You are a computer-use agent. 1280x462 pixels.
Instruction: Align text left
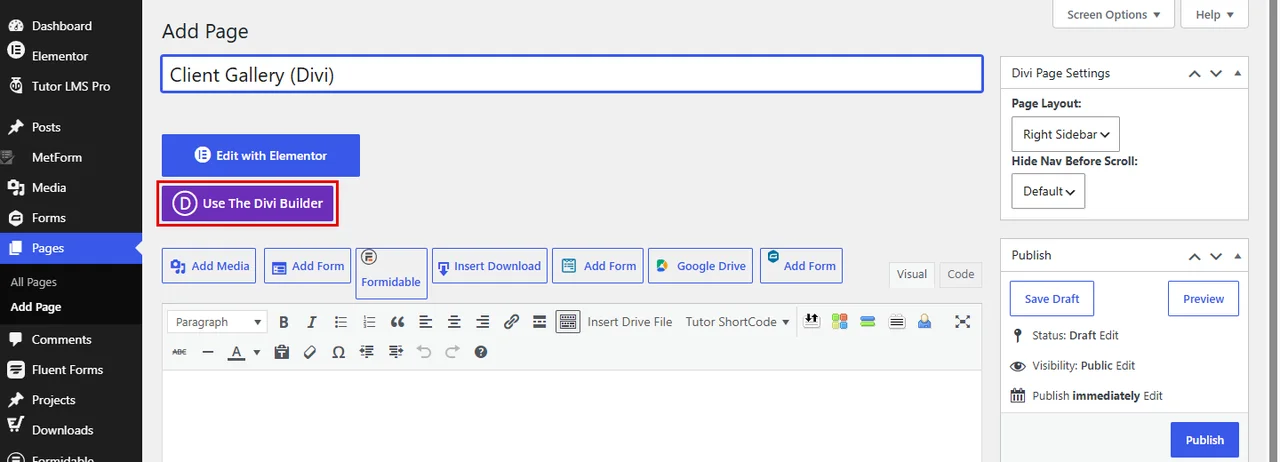pyautogui.click(x=426, y=322)
